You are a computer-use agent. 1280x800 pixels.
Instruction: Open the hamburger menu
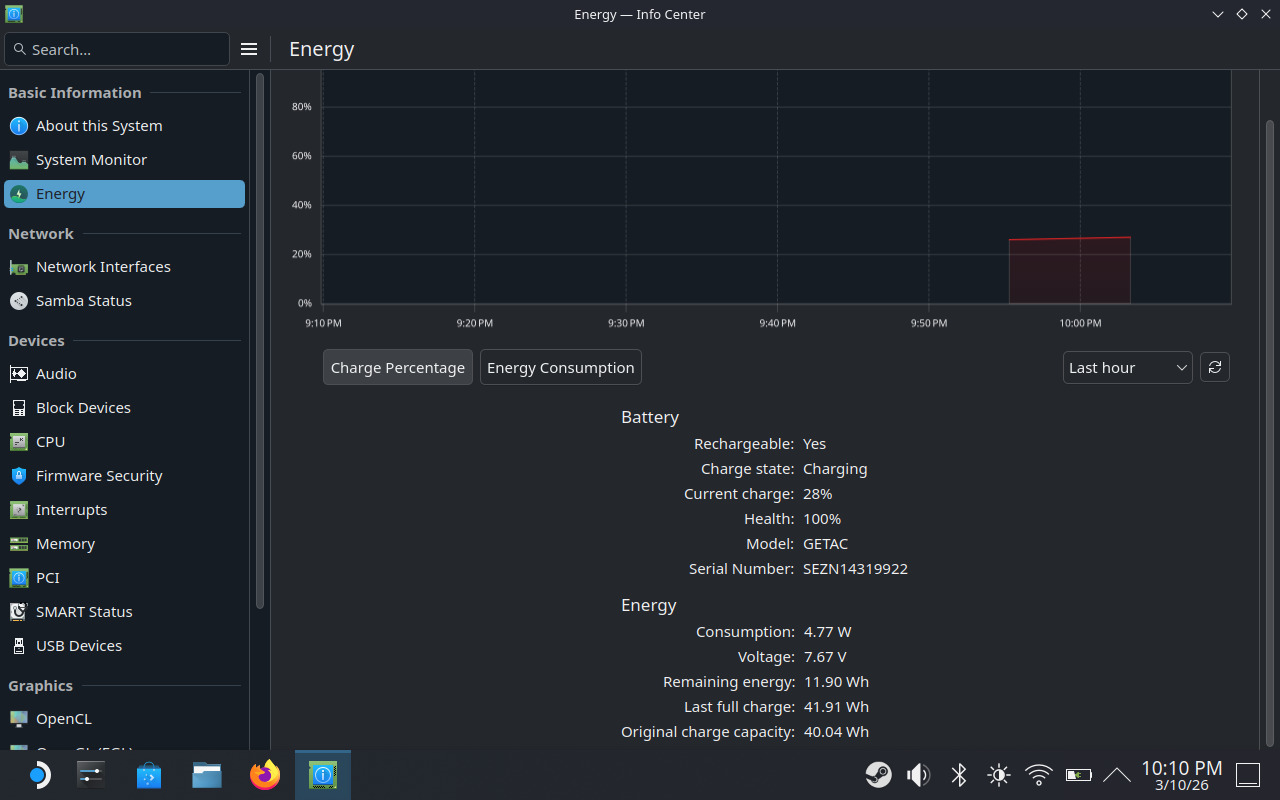click(x=249, y=49)
